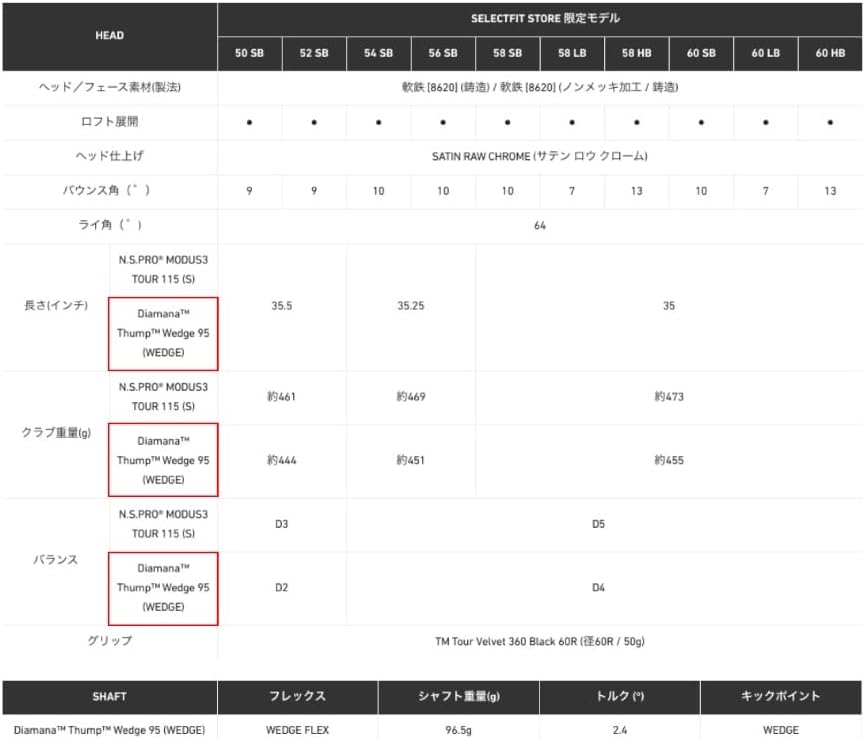This screenshot has width=865, height=739.
Task: Select the 58 HB column header
Action: click(x=637, y=53)
